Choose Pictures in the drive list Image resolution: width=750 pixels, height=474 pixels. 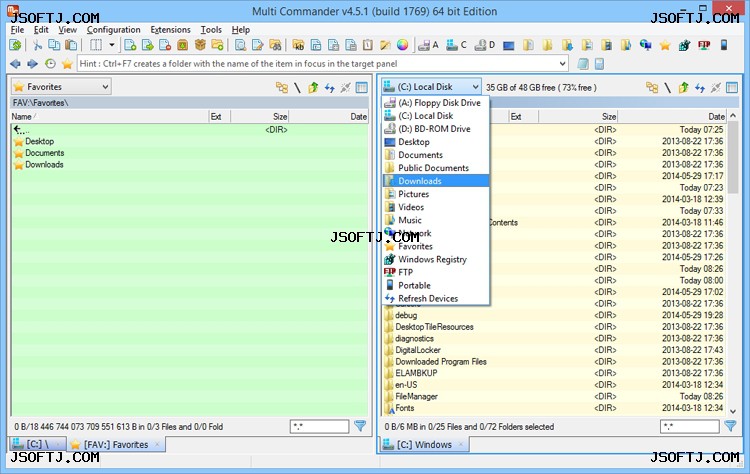436,194
